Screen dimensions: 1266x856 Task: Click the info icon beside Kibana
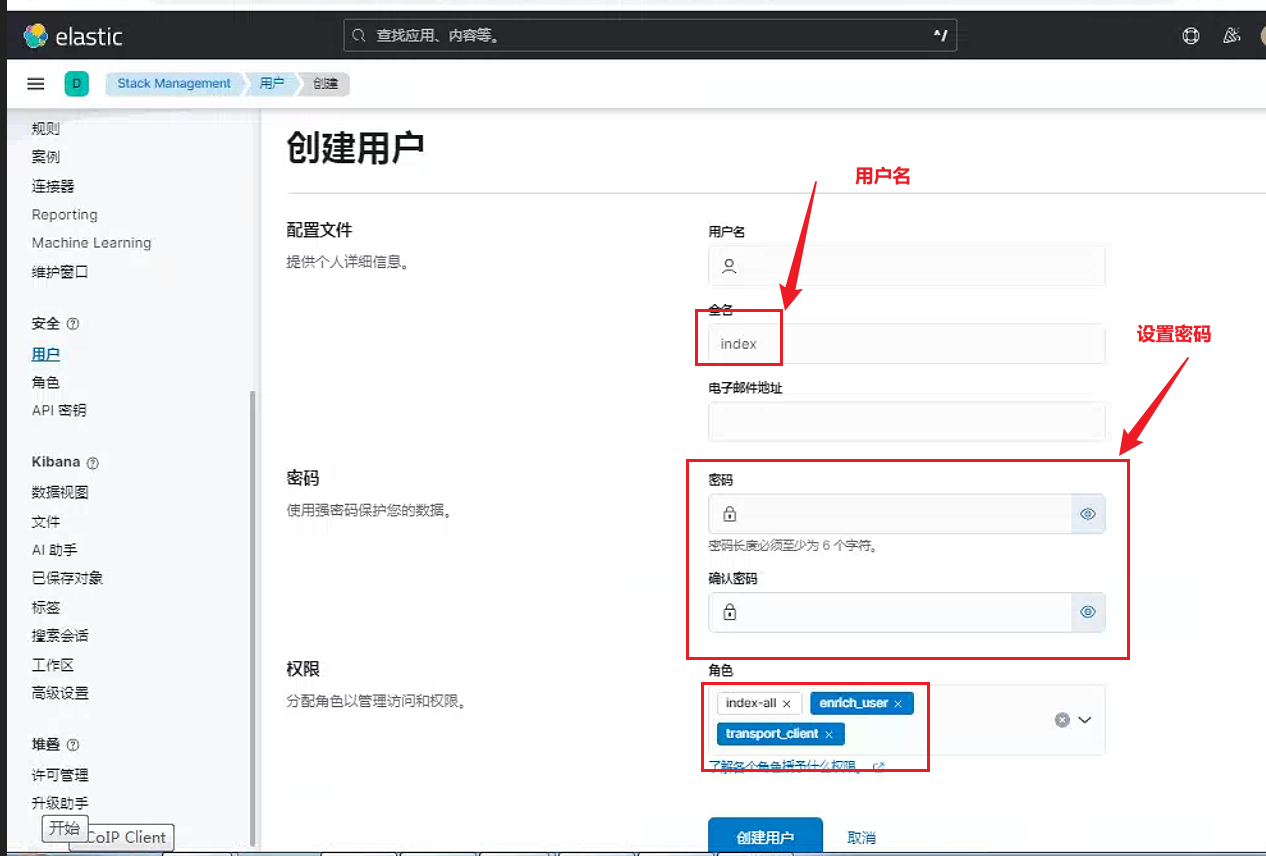pyautogui.click(x=93, y=463)
